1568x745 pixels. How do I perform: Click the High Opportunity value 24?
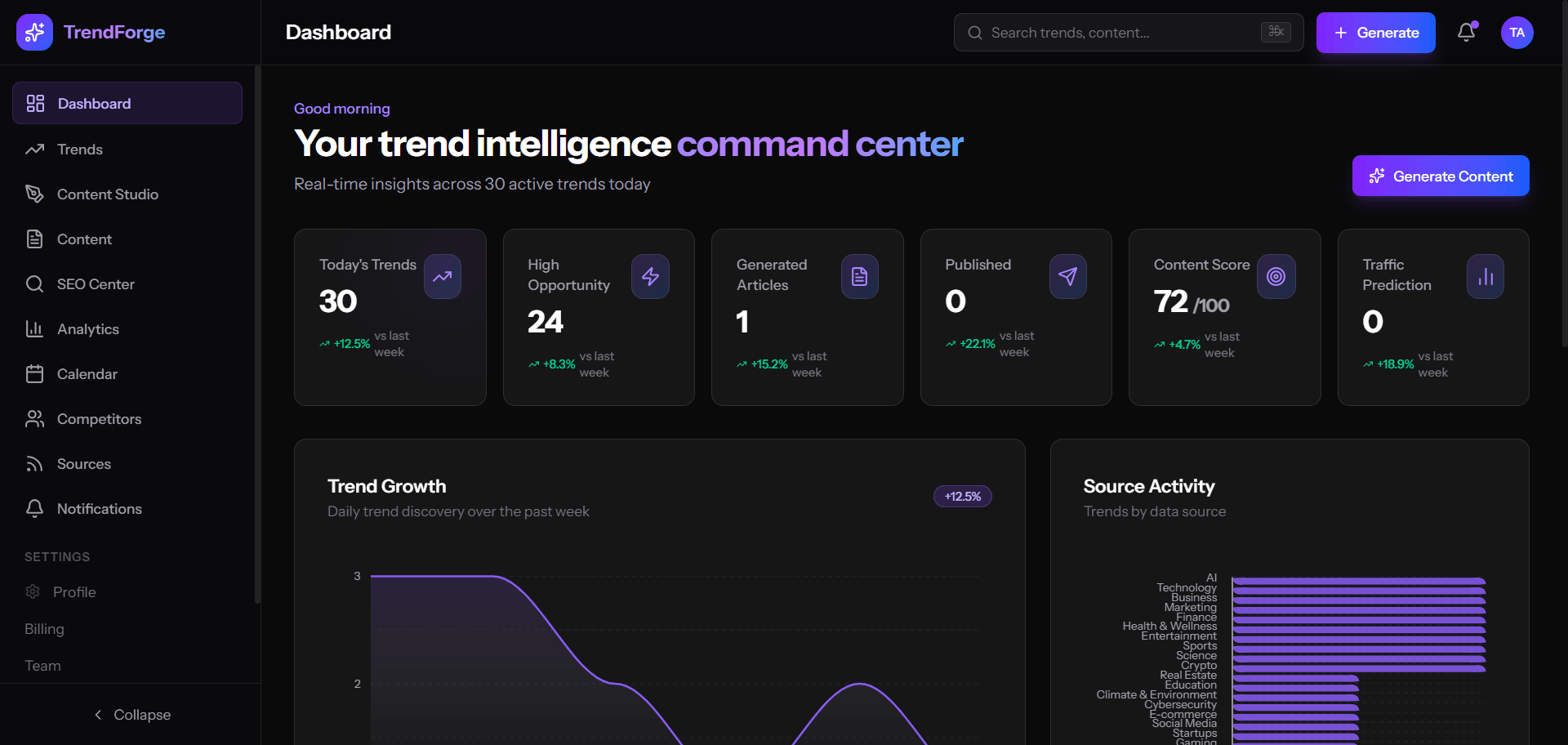click(546, 322)
